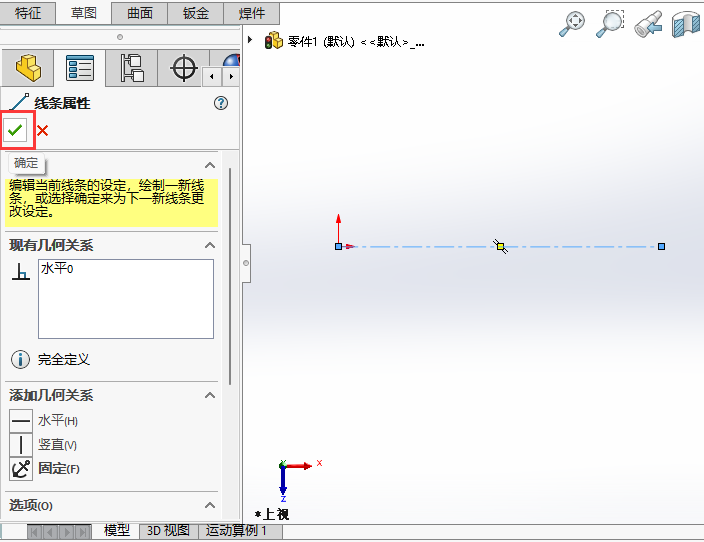Screen dimensions: 704x542
Task: Click the 线条属性 line icon
Action: (x=19, y=103)
